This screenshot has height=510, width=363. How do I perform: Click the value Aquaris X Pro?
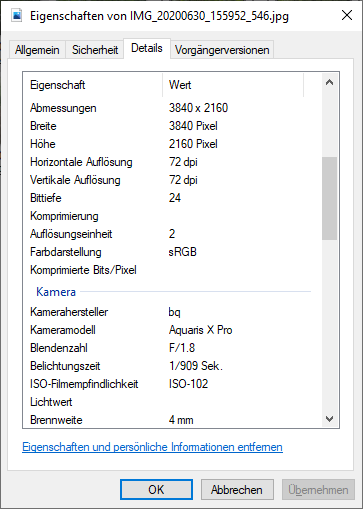(x=200, y=330)
